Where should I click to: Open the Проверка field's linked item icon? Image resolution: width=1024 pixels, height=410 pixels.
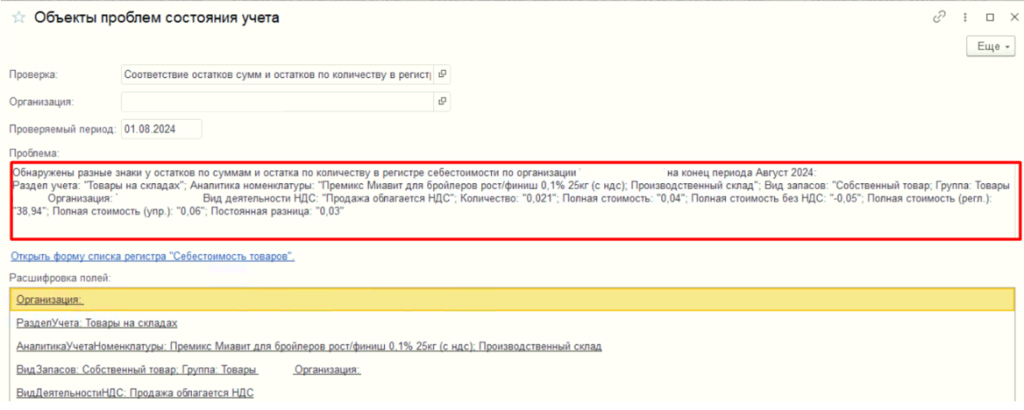click(x=443, y=74)
